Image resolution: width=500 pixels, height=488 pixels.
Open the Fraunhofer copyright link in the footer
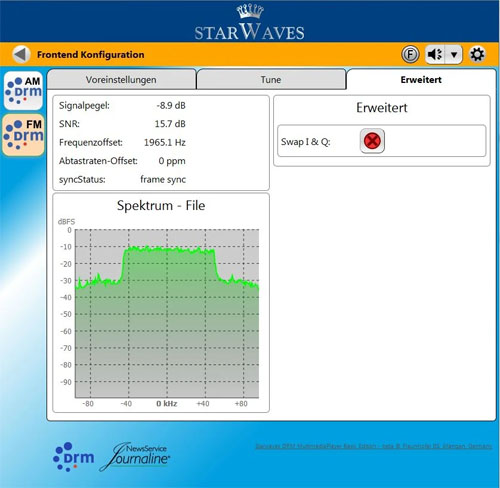pos(374,446)
